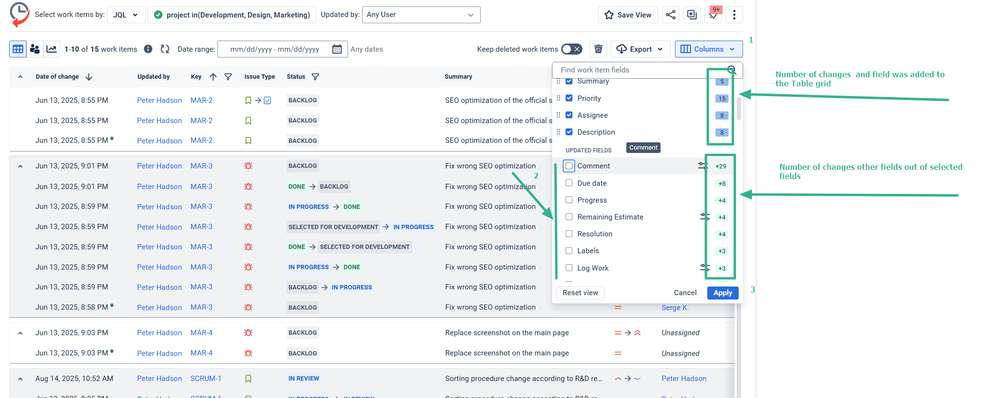Viewport: 999px width, 398px height.
Task: Click the settings sliders icon on Comment row
Action: (703, 166)
